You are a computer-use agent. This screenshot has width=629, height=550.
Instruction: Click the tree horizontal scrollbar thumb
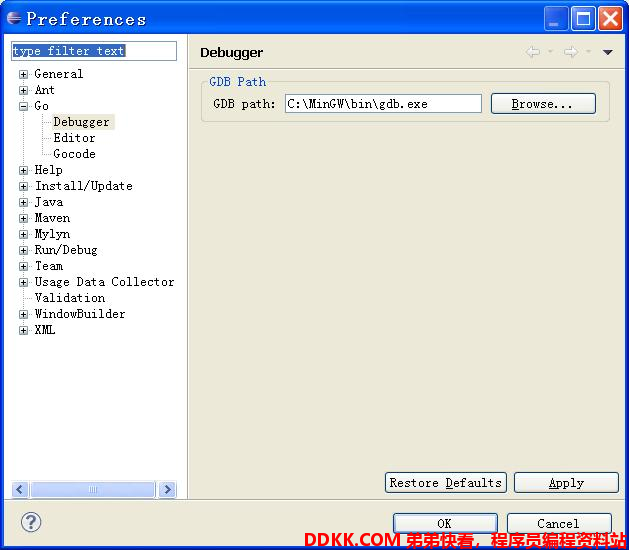click(x=93, y=489)
